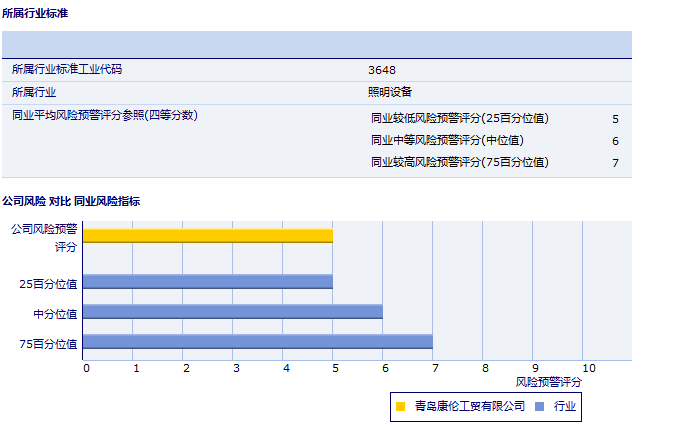
Task: Click the yellow company risk score bar
Action: pos(207,235)
